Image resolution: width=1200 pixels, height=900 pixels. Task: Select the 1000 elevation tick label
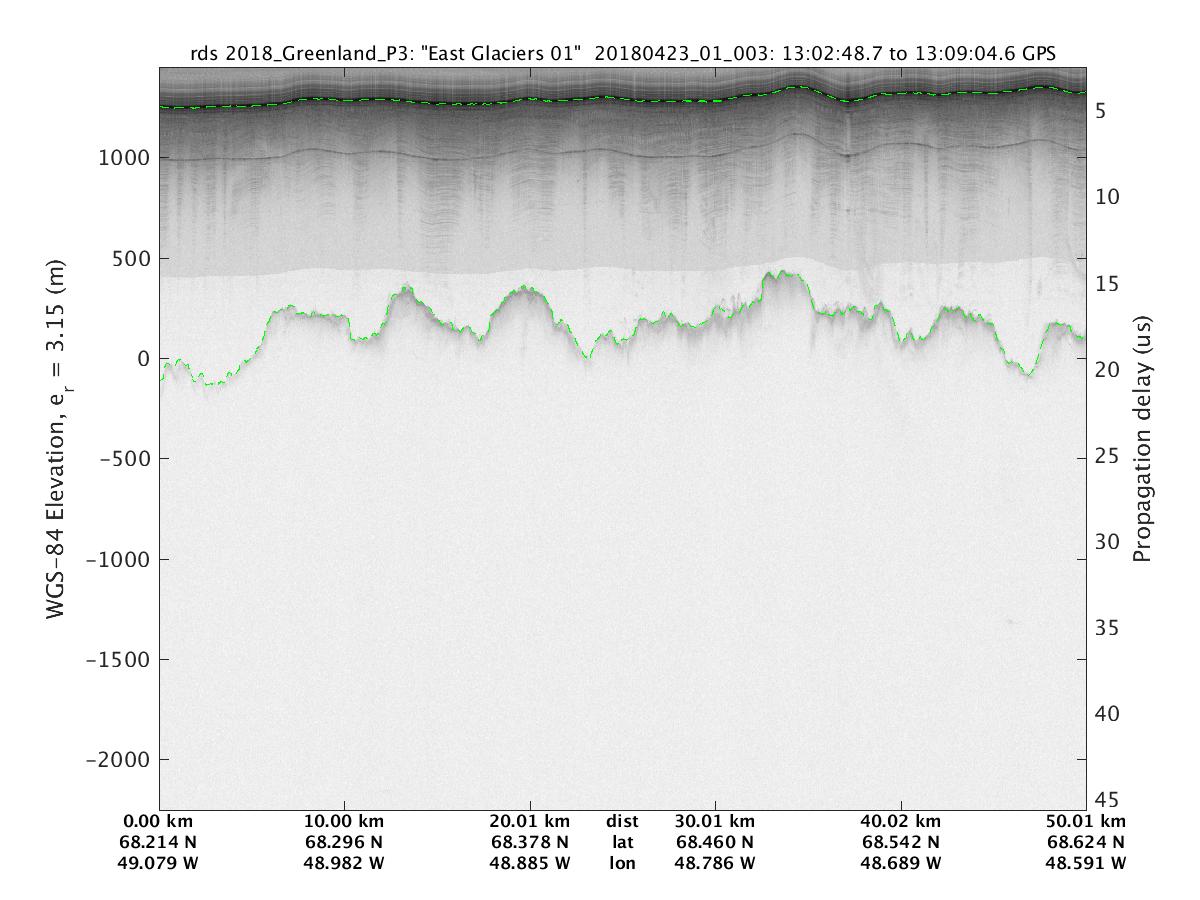pos(125,158)
